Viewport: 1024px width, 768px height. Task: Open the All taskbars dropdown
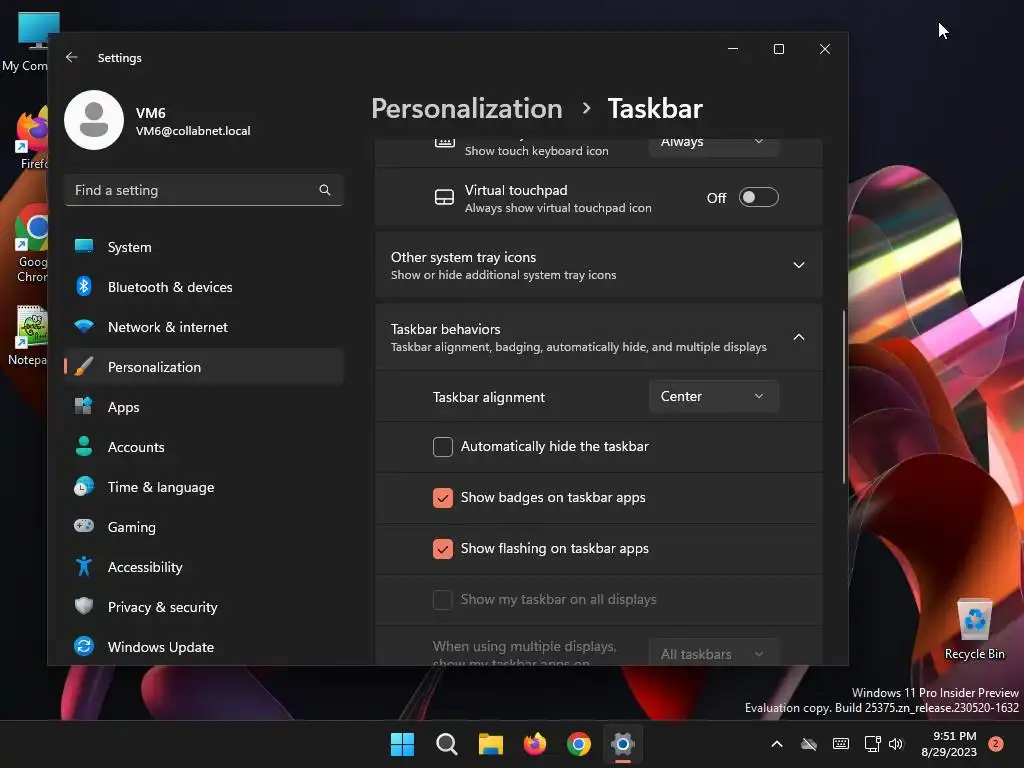714,652
